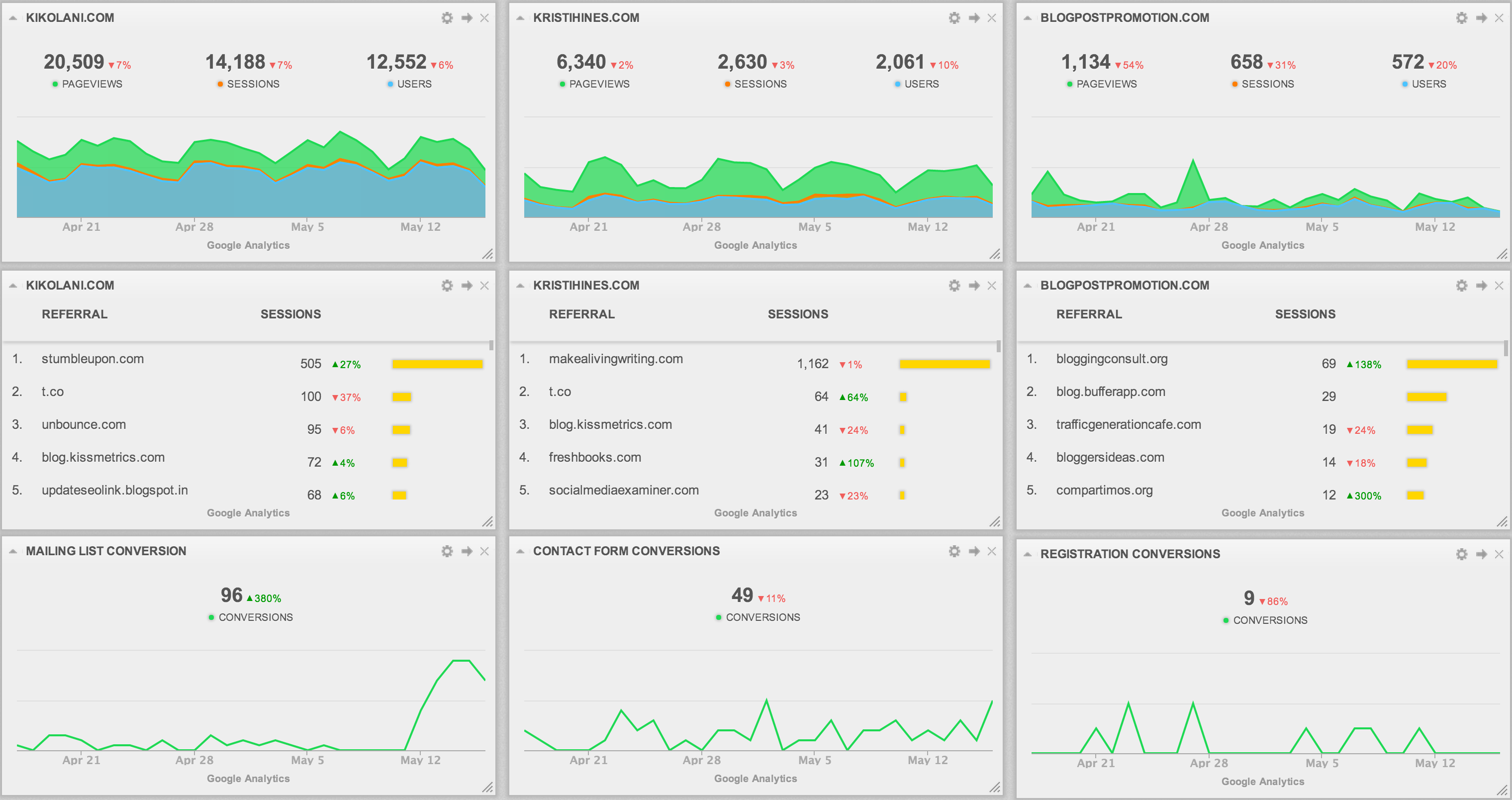
Task: Open stumbleupon.com referral row
Action: 92,359
